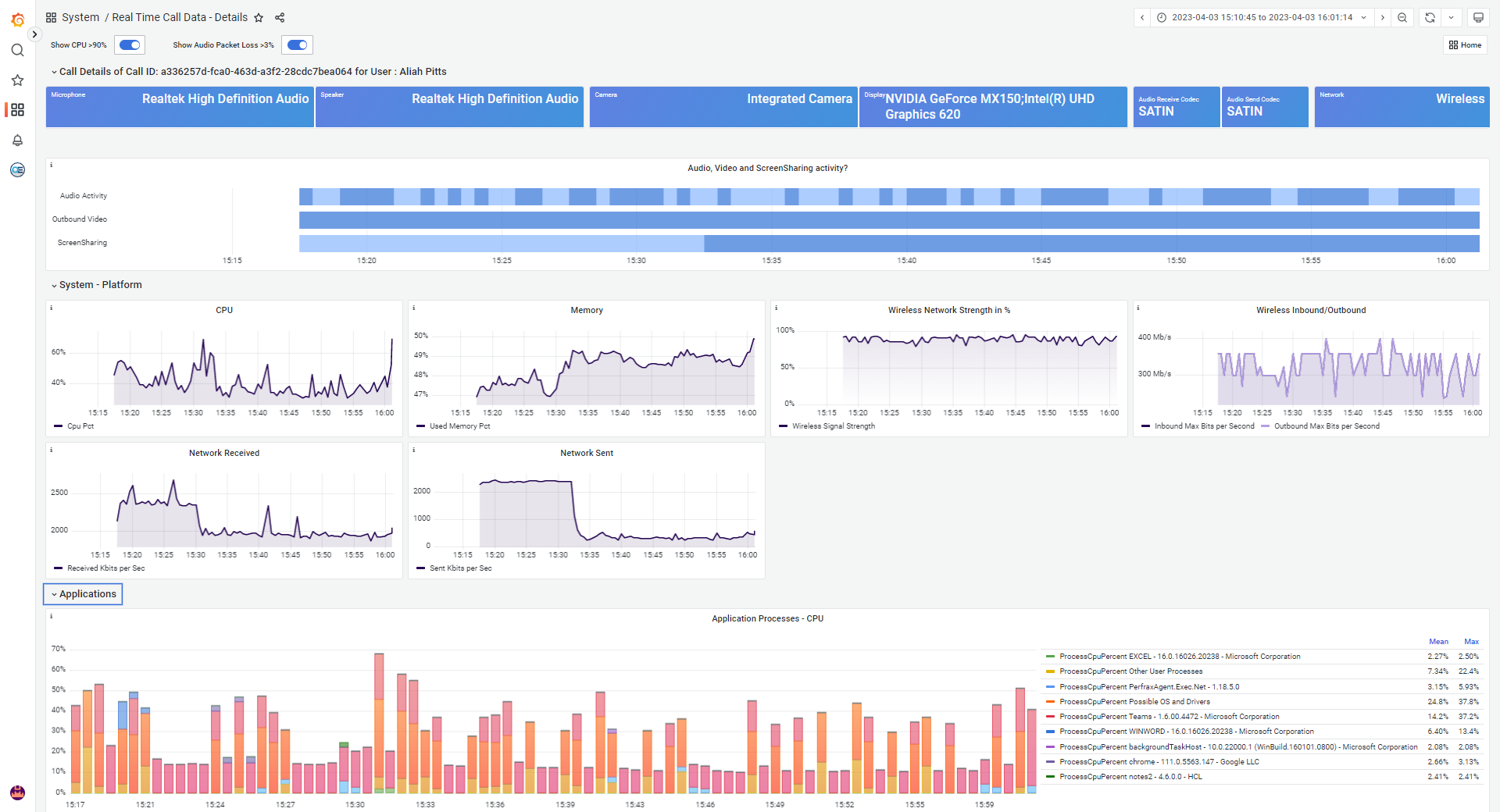Toggle Show Audio Packet Loss >3% switch

click(x=297, y=45)
